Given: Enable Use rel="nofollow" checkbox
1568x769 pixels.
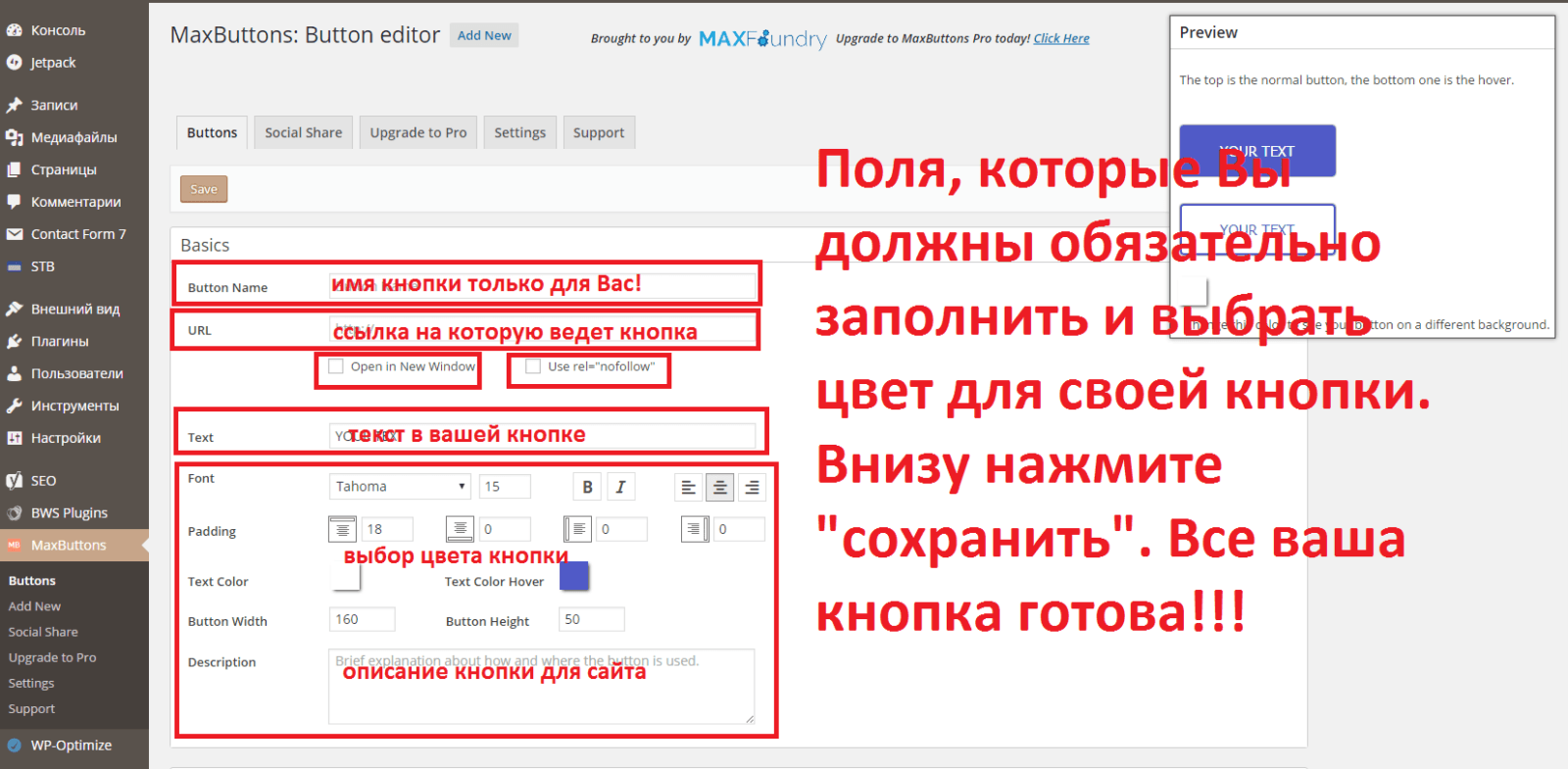Looking at the screenshot, I should coord(533,366).
